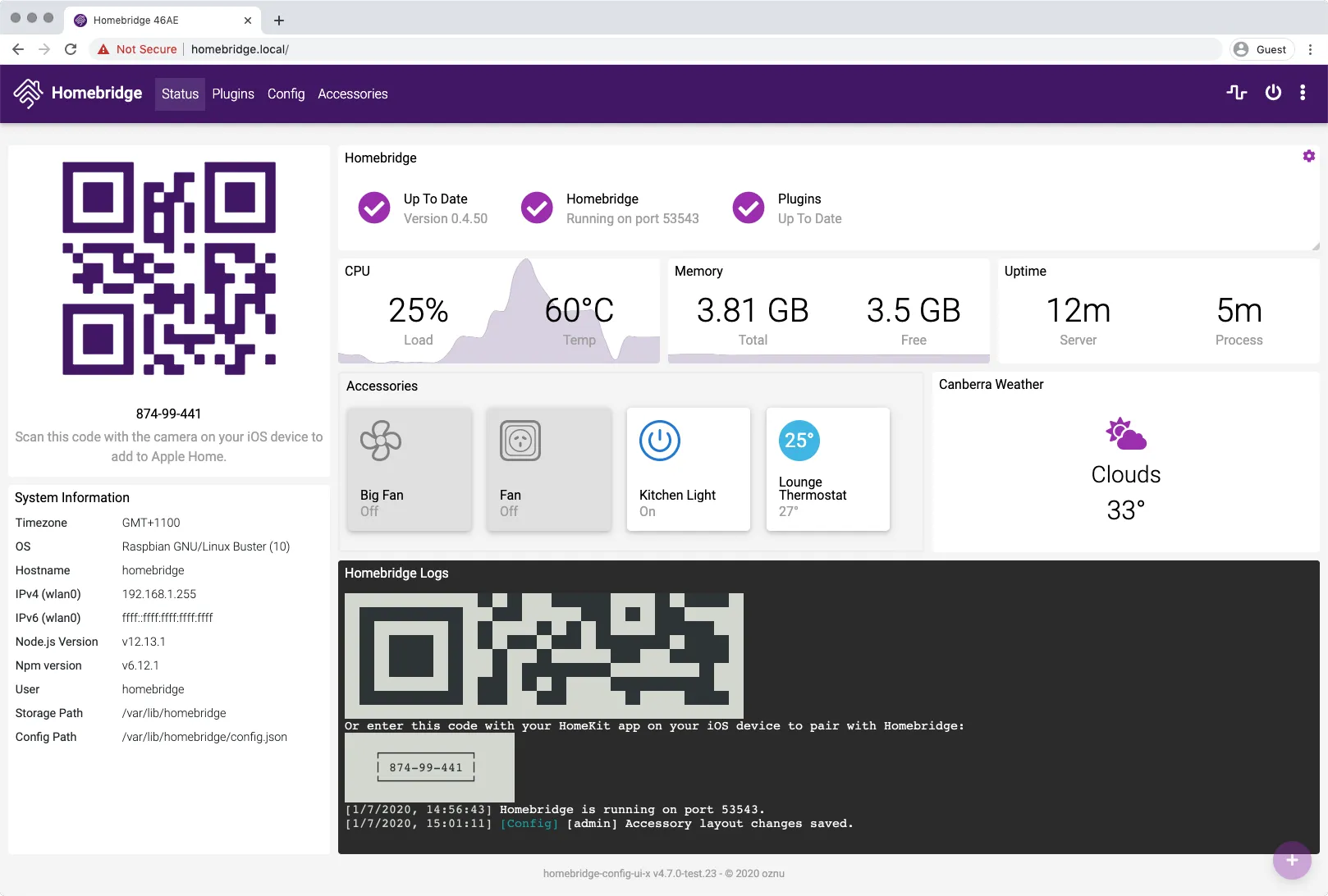The height and width of the screenshot is (896, 1328).
Task: Open the Accessories page link
Action: (352, 94)
